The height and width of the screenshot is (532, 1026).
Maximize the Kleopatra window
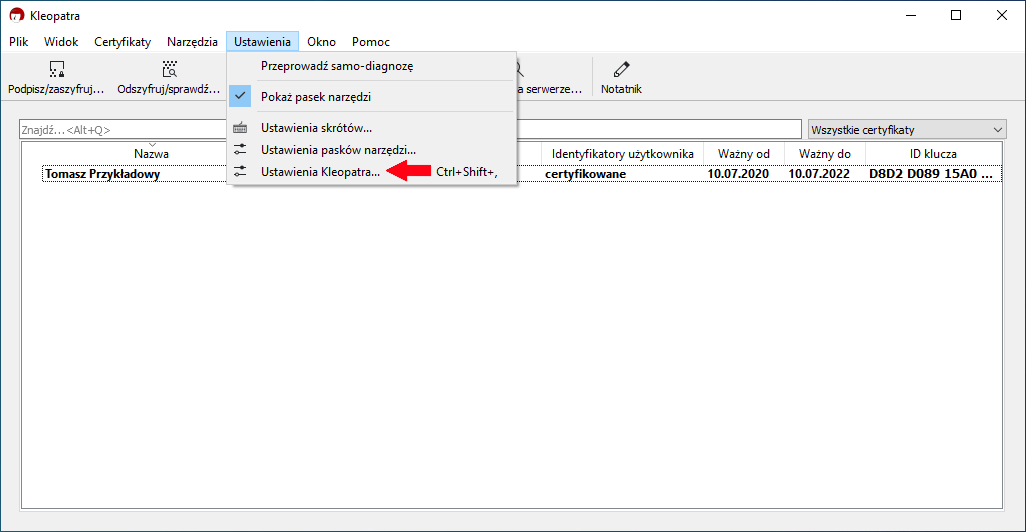click(x=956, y=15)
